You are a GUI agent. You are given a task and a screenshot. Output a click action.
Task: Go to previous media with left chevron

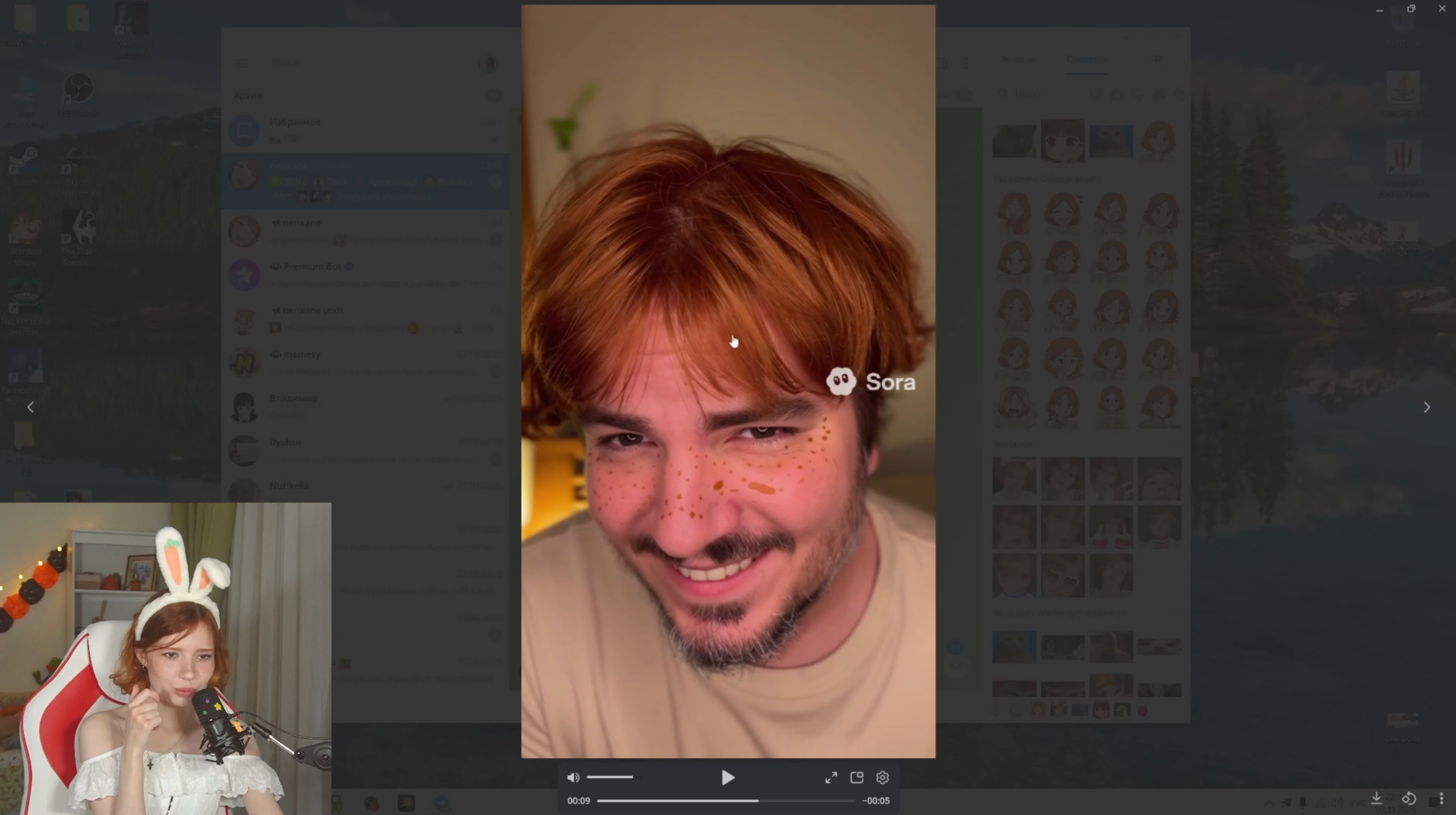click(x=30, y=407)
